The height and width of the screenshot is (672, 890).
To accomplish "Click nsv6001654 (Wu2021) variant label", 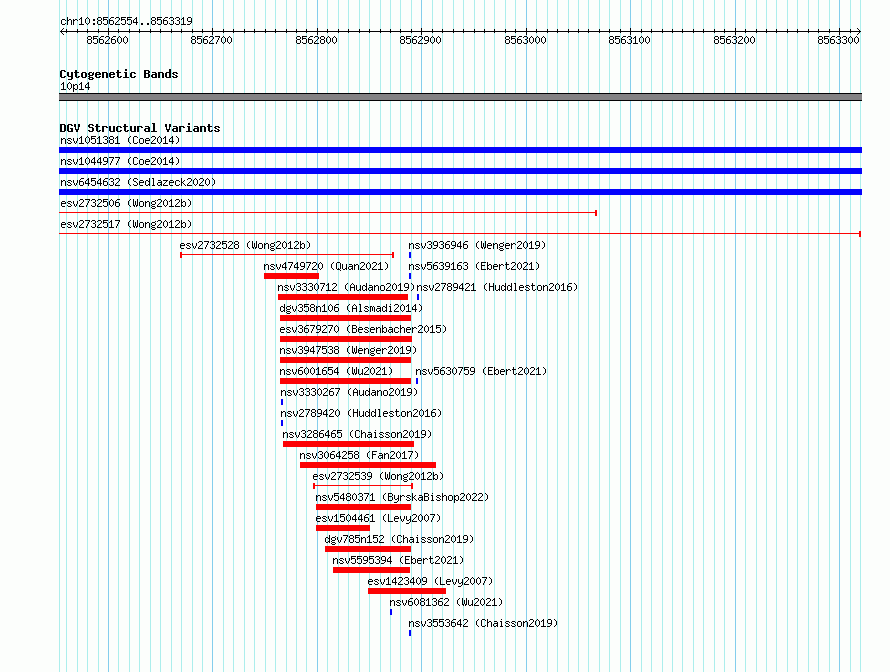I will [336, 371].
